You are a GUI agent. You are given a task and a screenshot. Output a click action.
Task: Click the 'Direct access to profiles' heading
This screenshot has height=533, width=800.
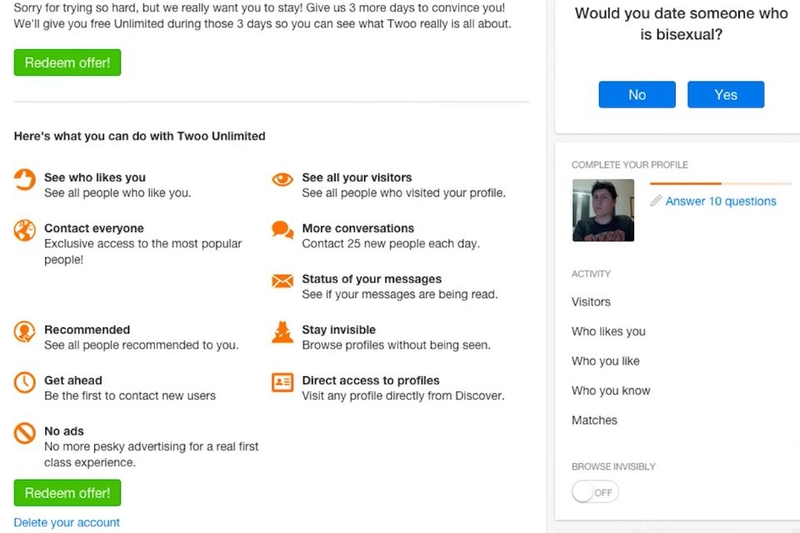(x=370, y=380)
